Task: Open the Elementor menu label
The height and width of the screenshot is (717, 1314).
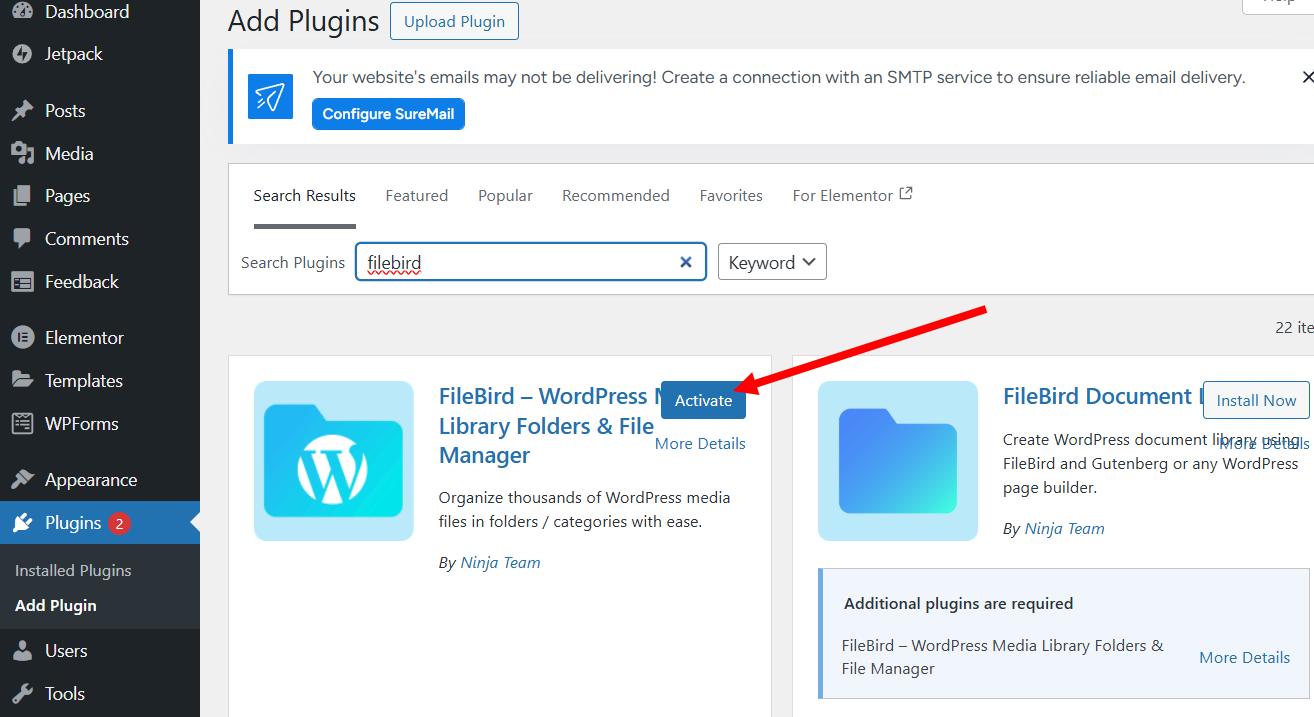Action: click(x=84, y=338)
